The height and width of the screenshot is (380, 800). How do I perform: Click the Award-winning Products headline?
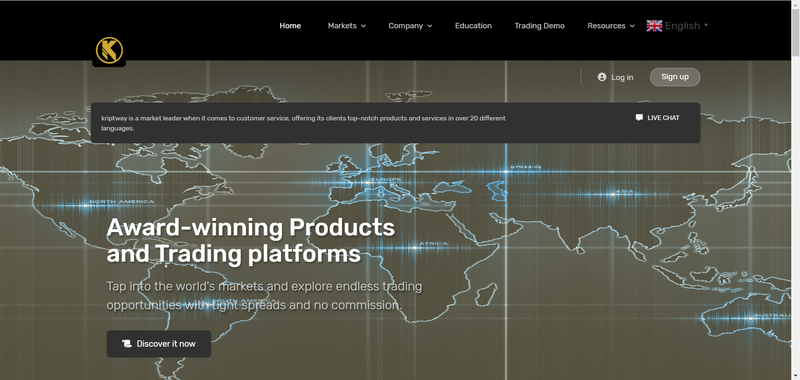click(251, 241)
